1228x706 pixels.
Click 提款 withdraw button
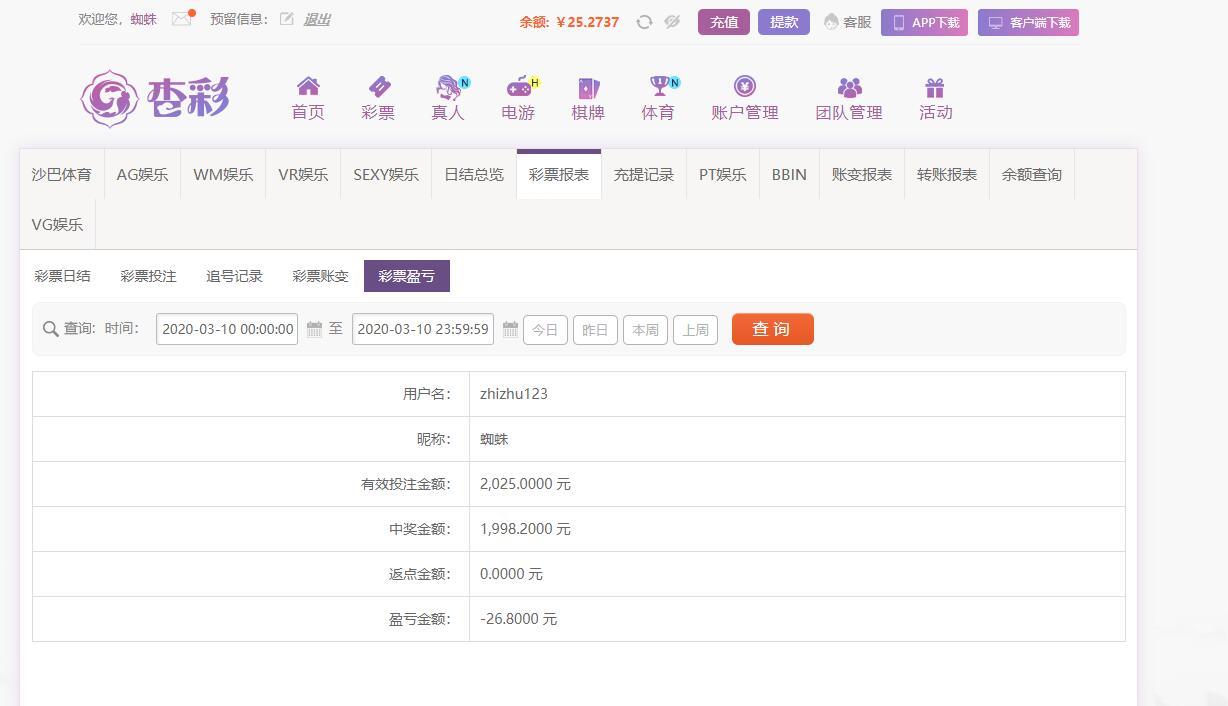(x=784, y=22)
